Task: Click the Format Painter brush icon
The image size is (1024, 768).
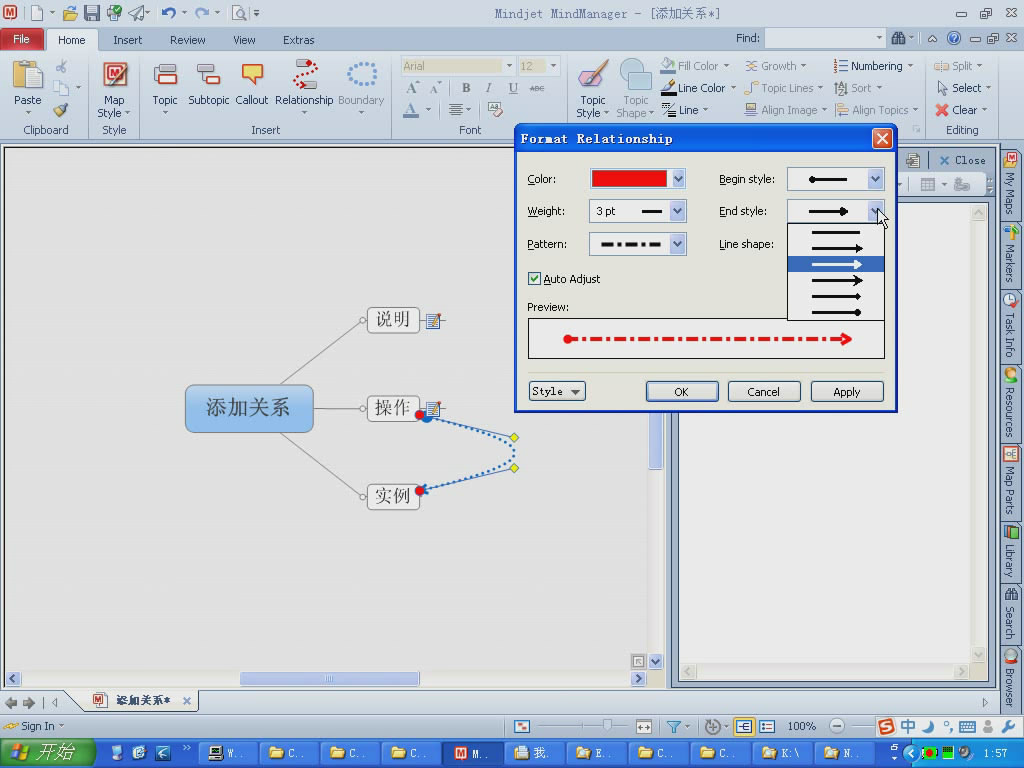Action: coord(61,110)
